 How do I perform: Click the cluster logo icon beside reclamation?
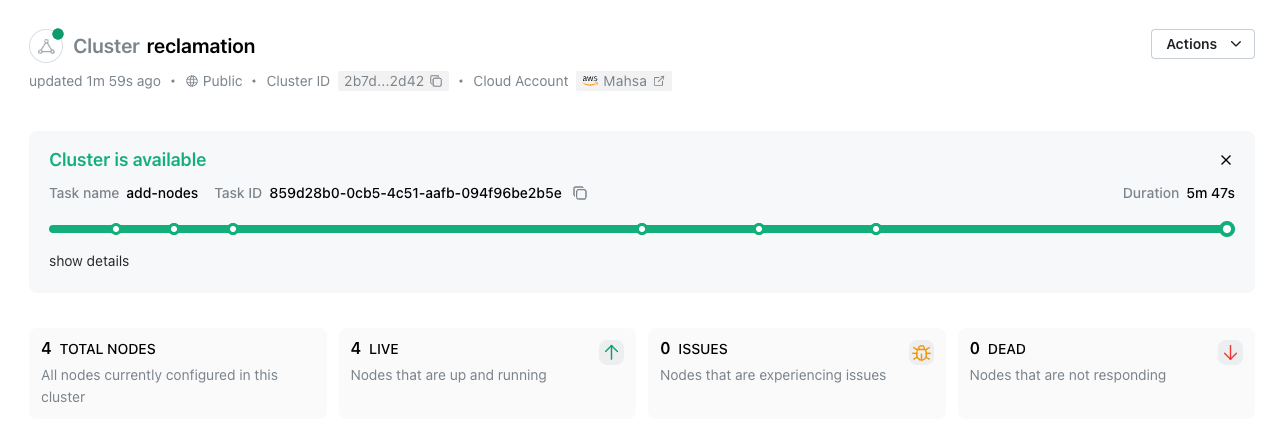click(46, 46)
